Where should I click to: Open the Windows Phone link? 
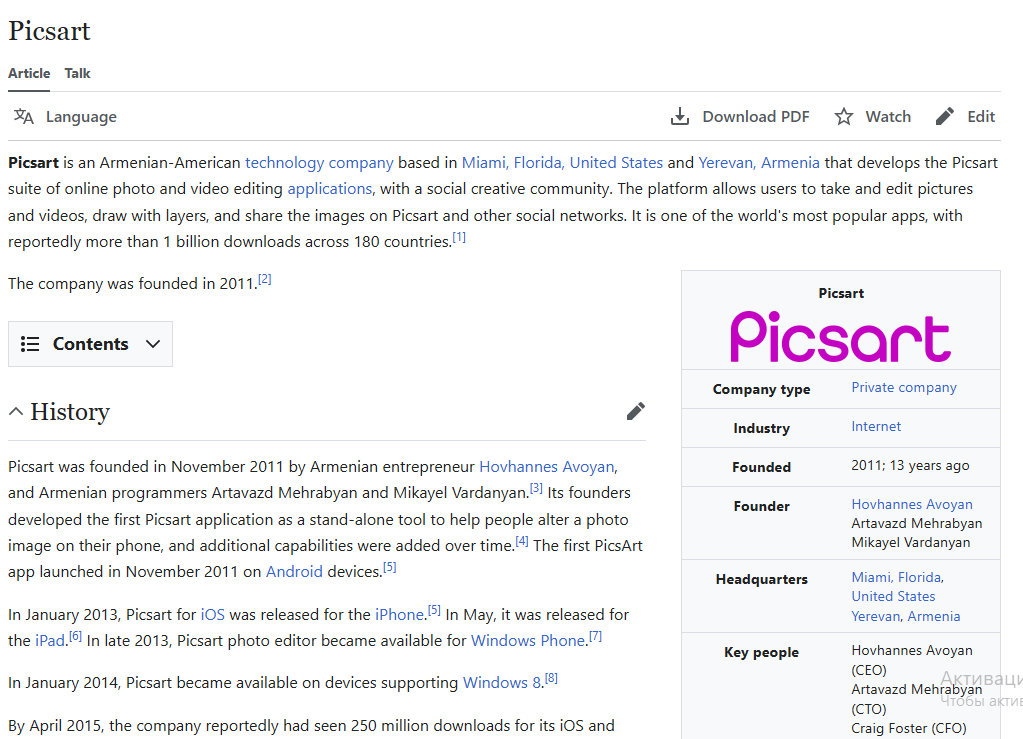click(528, 641)
